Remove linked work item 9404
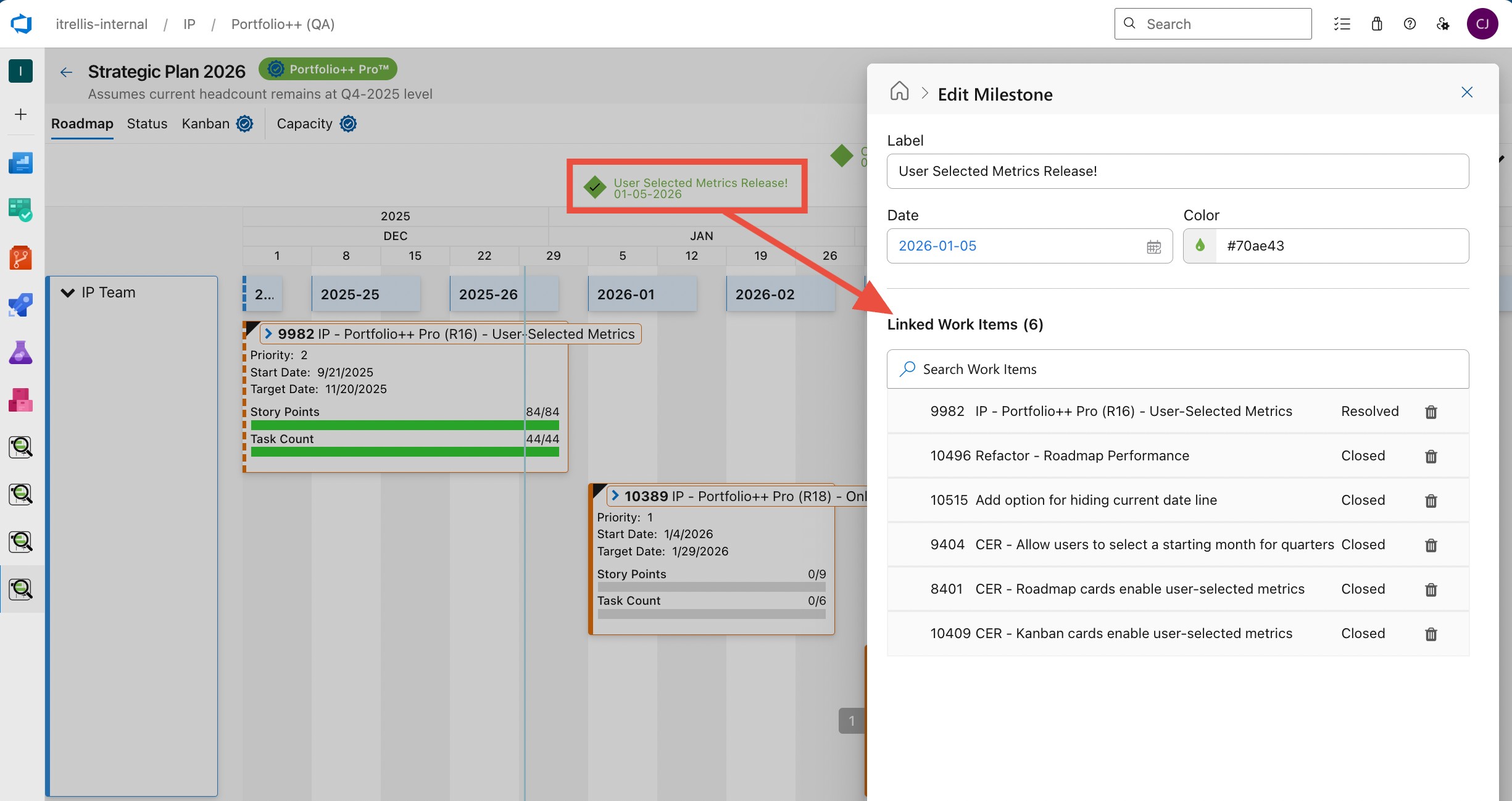 tap(1431, 545)
